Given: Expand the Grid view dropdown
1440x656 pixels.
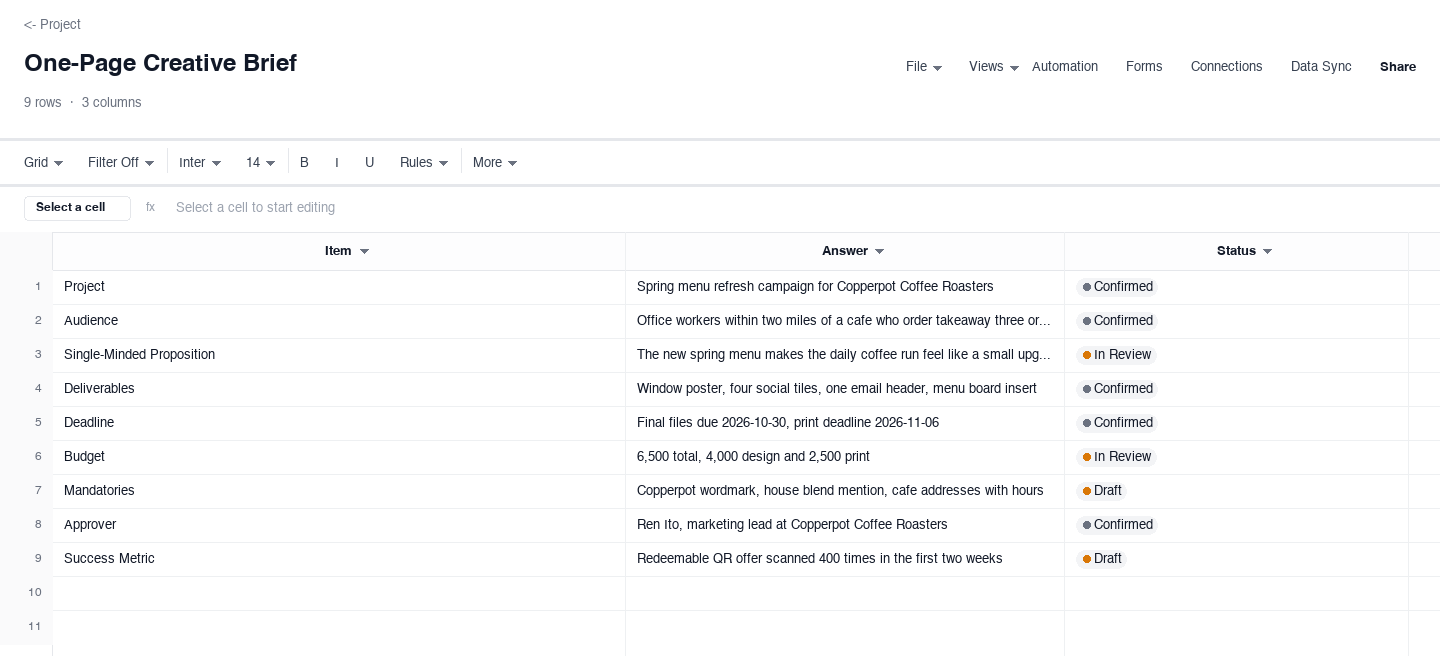Looking at the screenshot, I should 44,162.
